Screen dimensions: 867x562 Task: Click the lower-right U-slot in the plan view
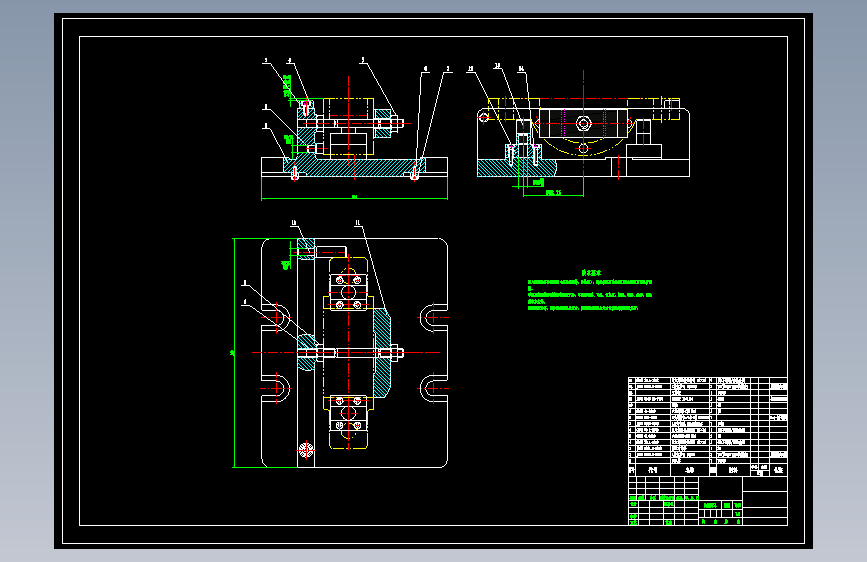click(x=434, y=388)
